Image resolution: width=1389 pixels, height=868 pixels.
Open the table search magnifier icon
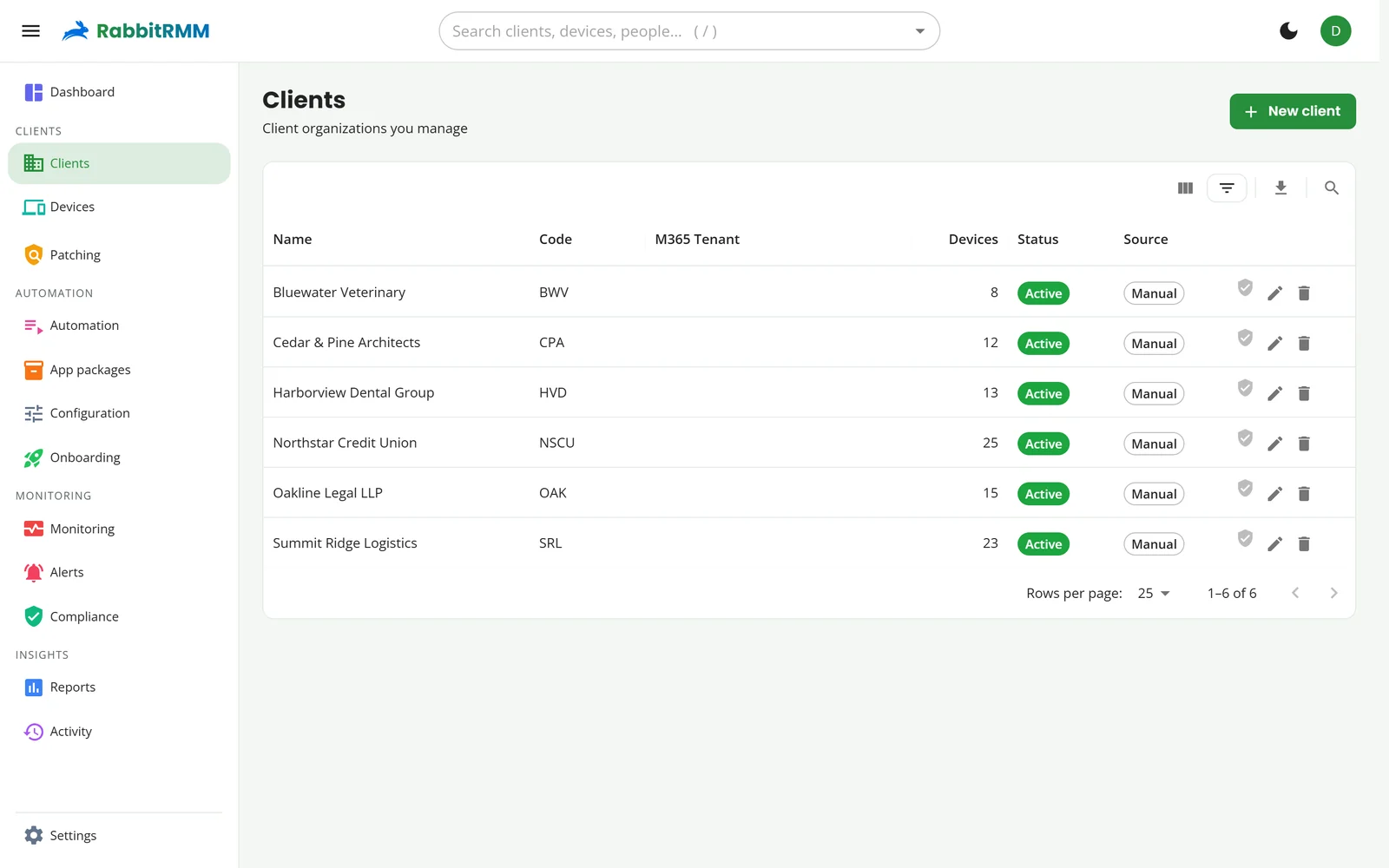(1331, 187)
